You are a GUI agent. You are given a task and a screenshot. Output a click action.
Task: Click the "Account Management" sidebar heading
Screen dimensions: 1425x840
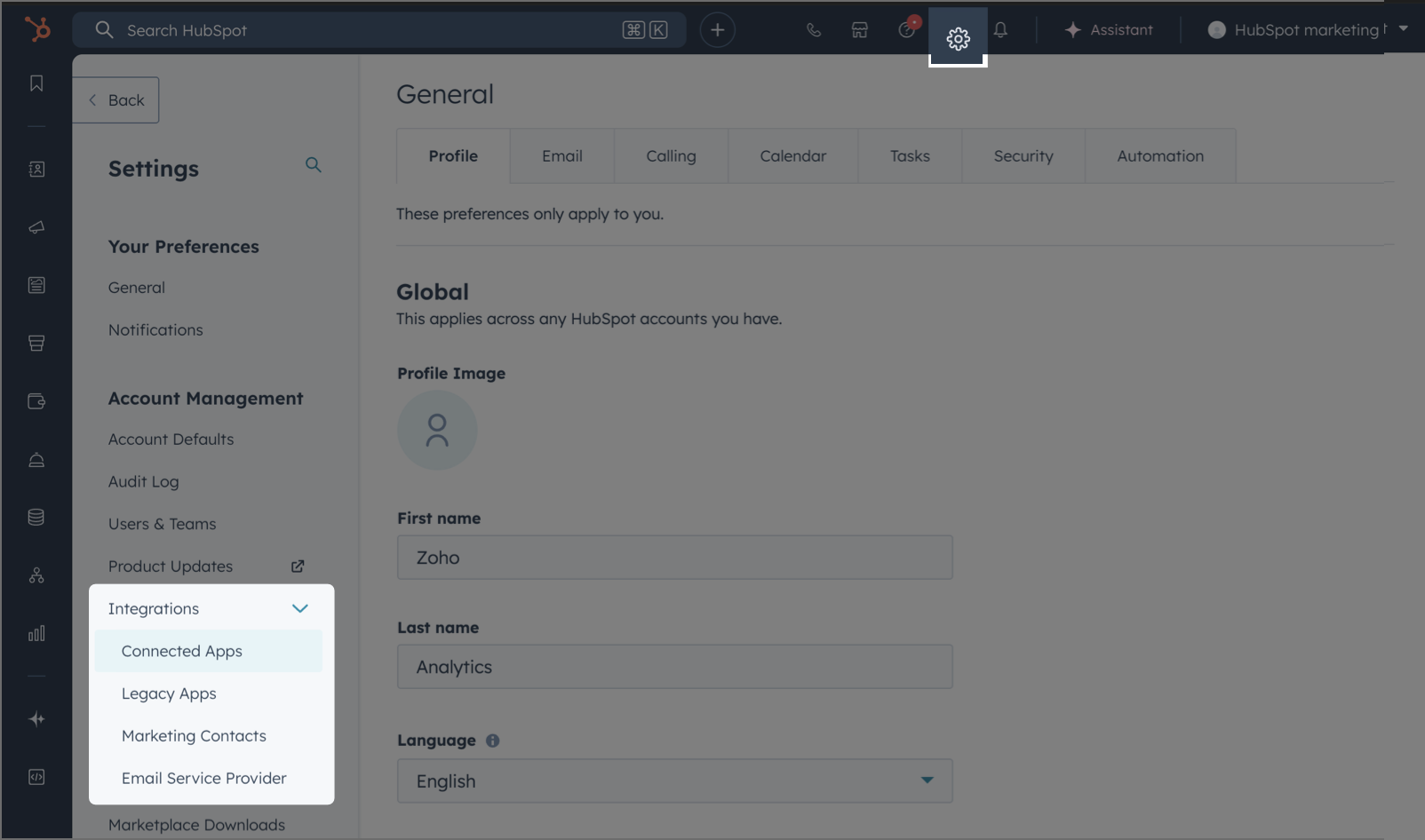(x=206, y=399)
